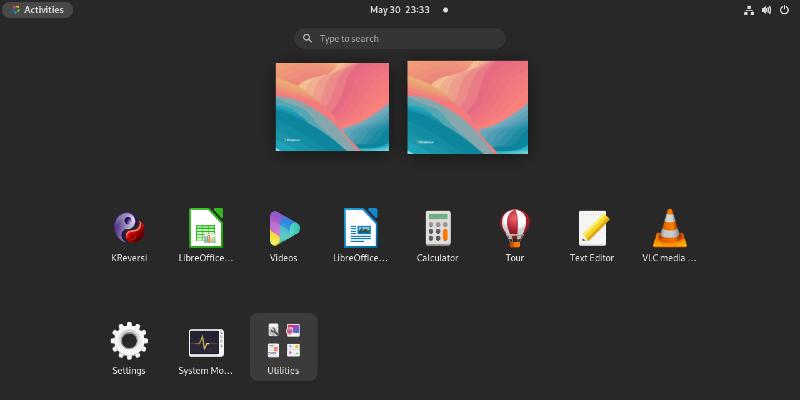Launch LibreOffice Writer document app
800x400 pixels.
point(360,229)
